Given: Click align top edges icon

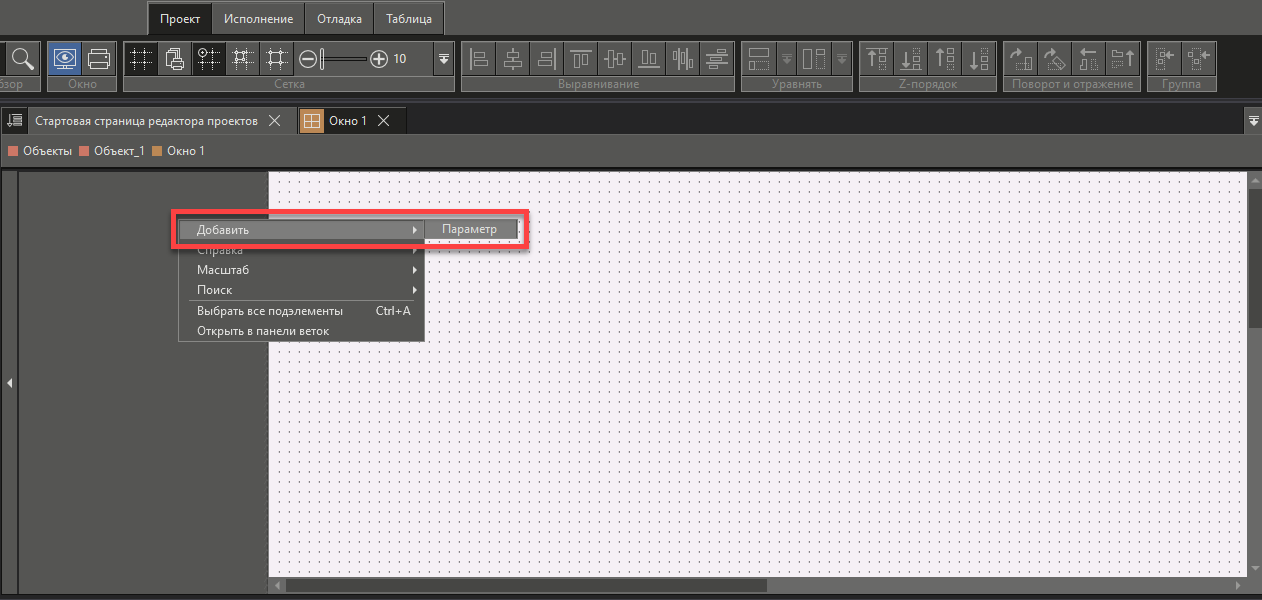Looking at the screenshot, I should (x=581, y=58).
